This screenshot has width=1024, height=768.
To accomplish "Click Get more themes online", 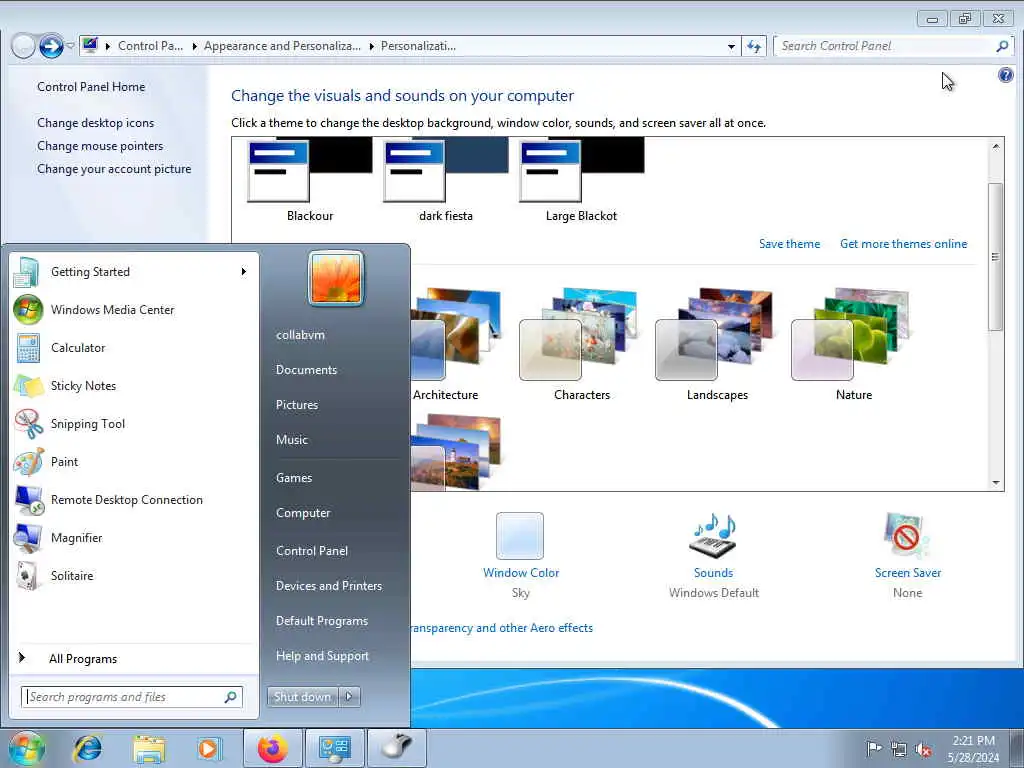I will 903,244.
